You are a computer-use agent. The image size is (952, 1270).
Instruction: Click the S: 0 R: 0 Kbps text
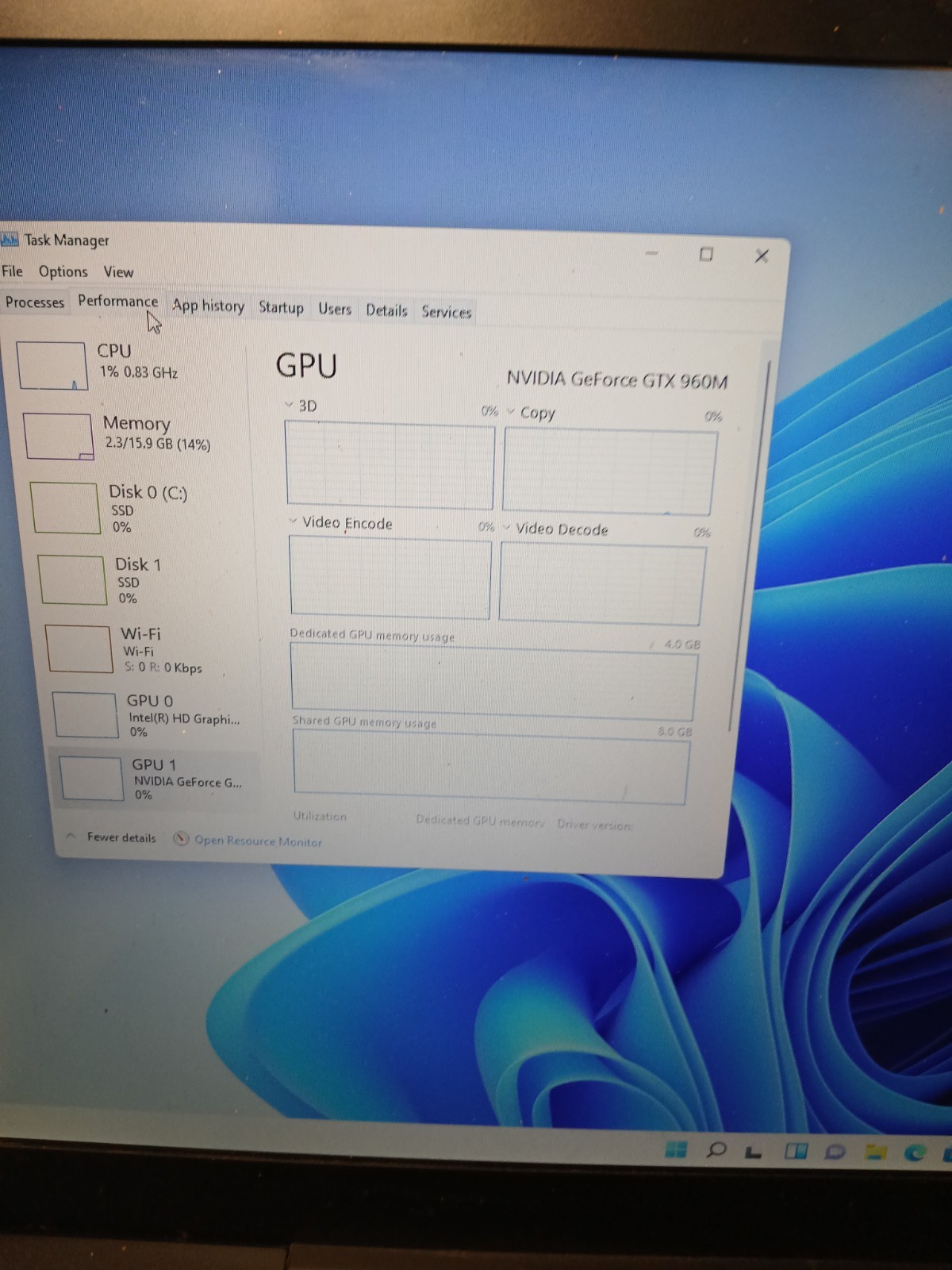coord(163,668)
